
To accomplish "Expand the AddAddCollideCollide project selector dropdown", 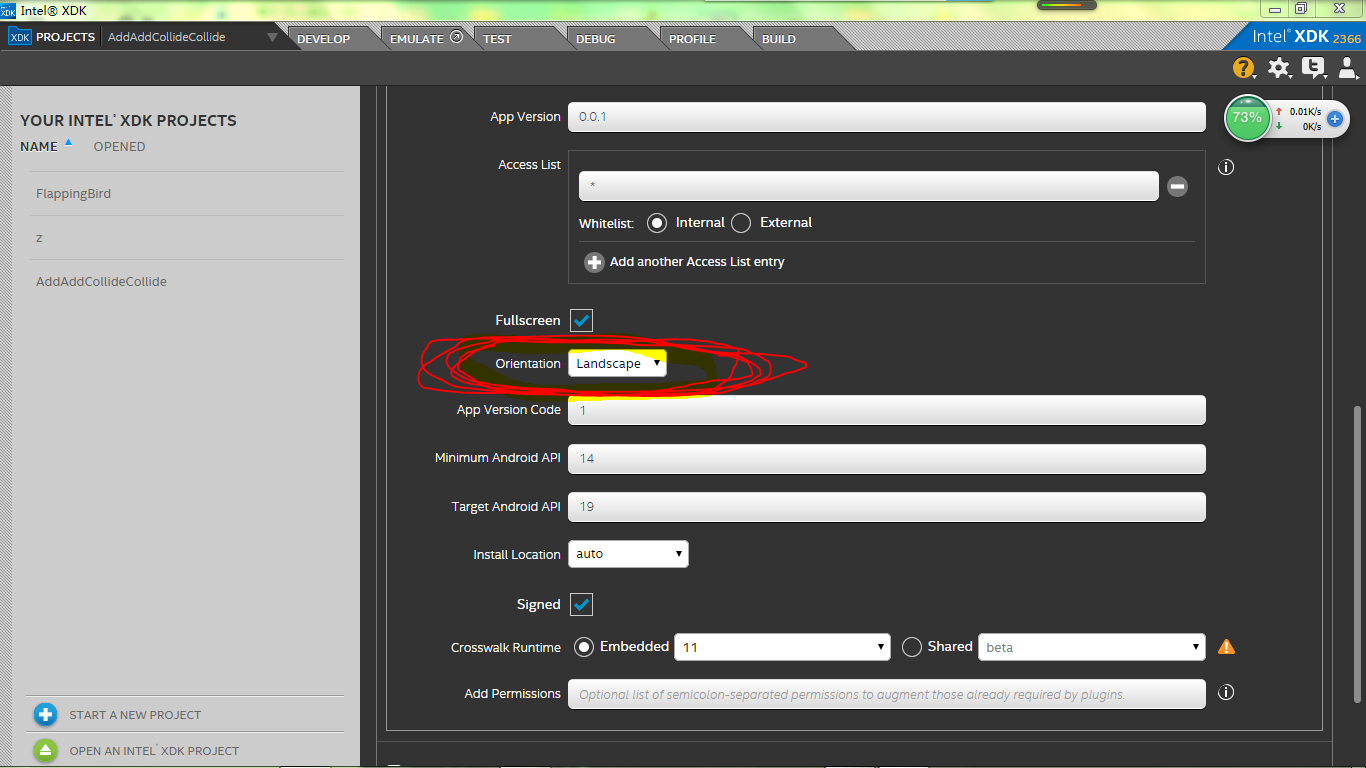I will (272, 38).
